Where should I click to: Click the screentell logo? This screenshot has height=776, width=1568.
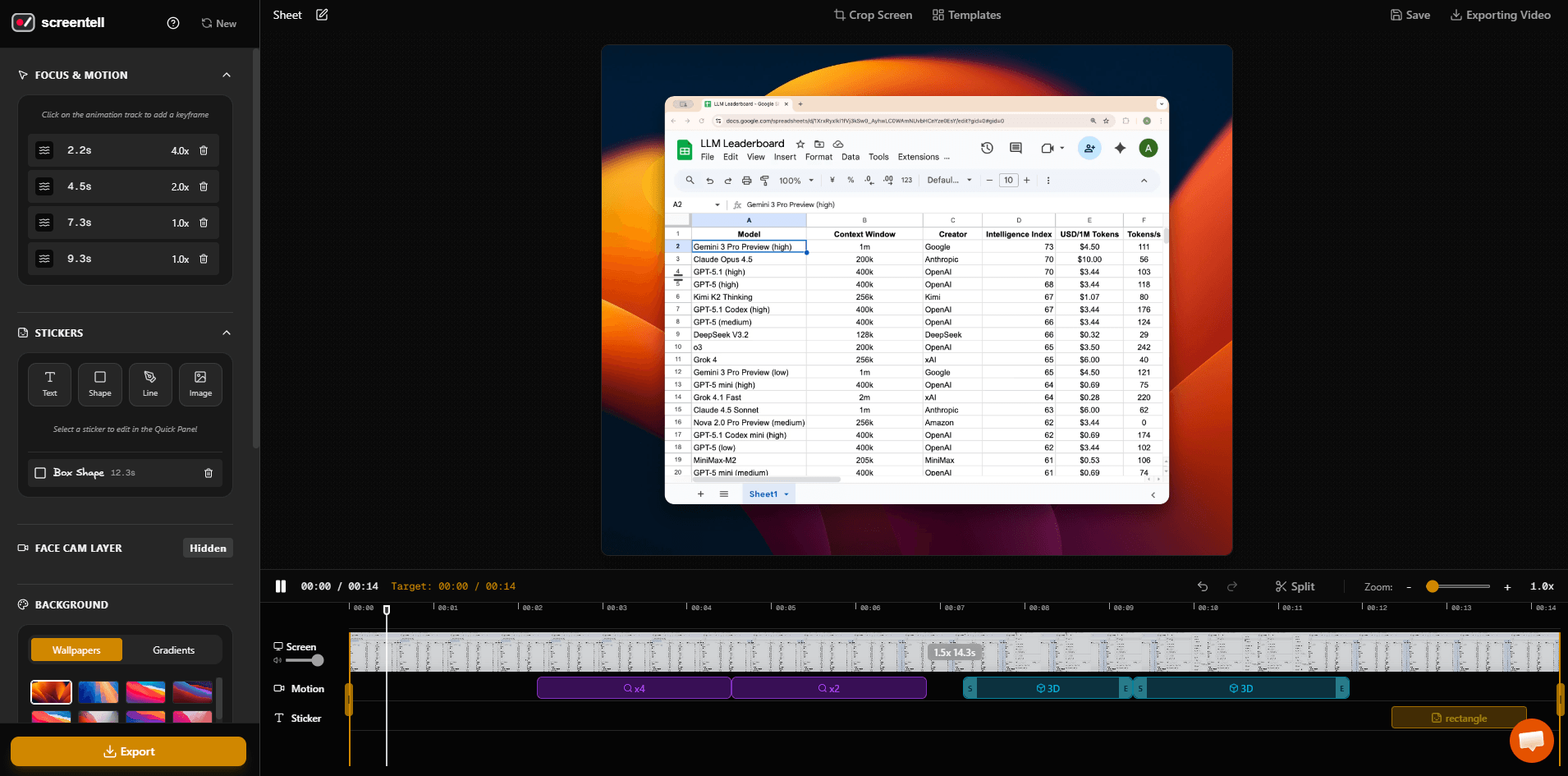click(58, 22)
